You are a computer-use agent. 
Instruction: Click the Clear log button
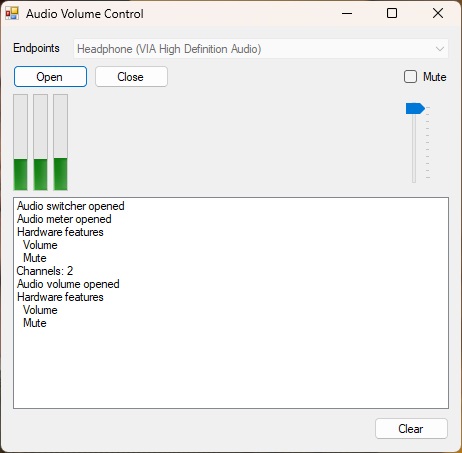(x=411, y=429)
